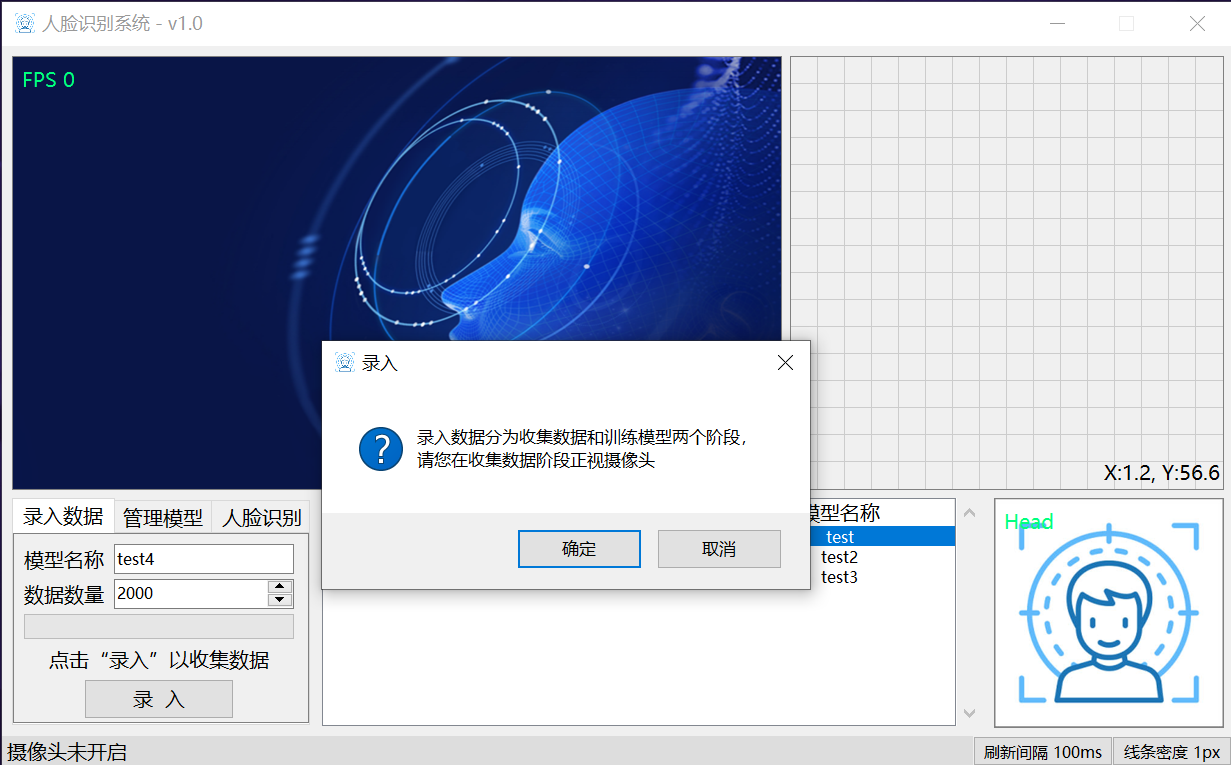Increase 数据数量 using the up stepper arrow
This screenshot has height=765, width=1231.
[x=282, y=587]
